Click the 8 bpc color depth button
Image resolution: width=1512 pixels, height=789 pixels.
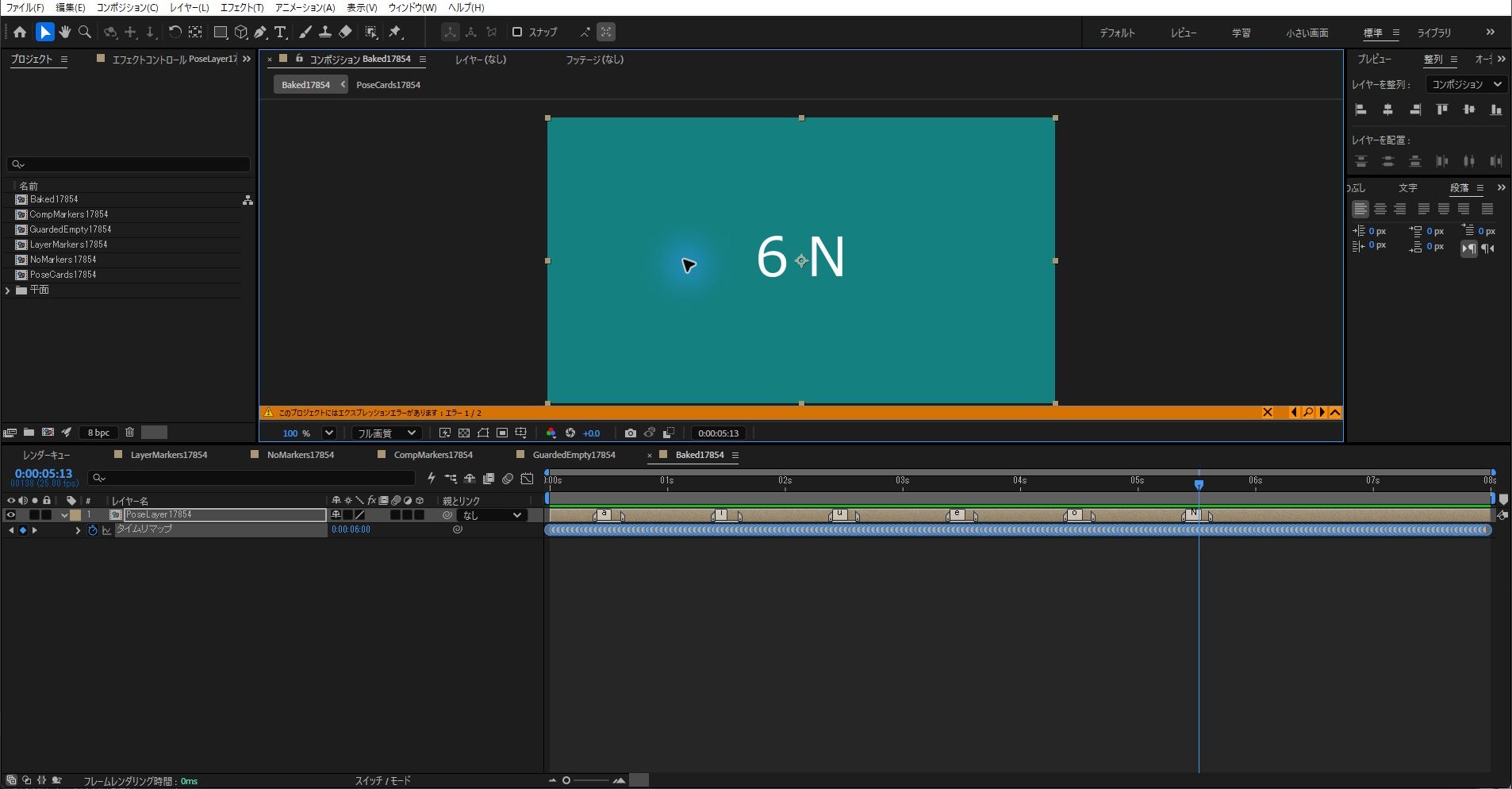pyautogui.click(x=99, y=433)
